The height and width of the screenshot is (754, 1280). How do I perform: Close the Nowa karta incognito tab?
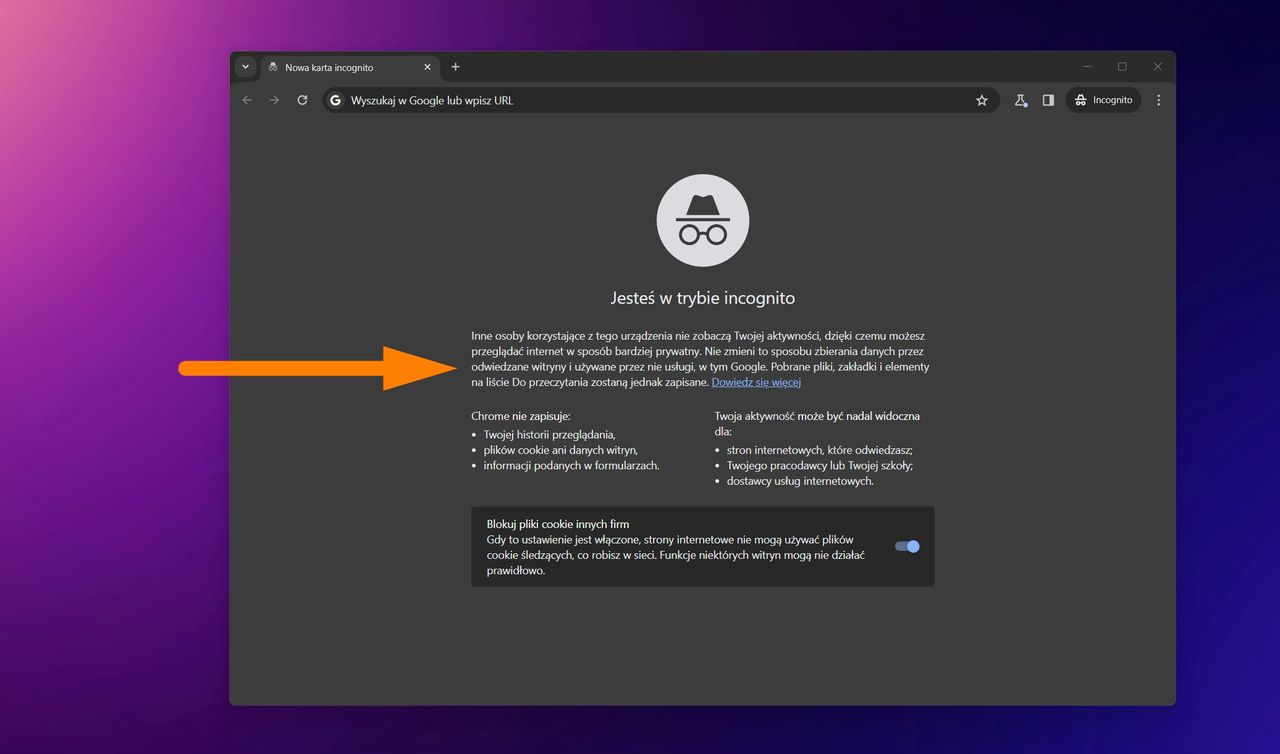(428, 67)
